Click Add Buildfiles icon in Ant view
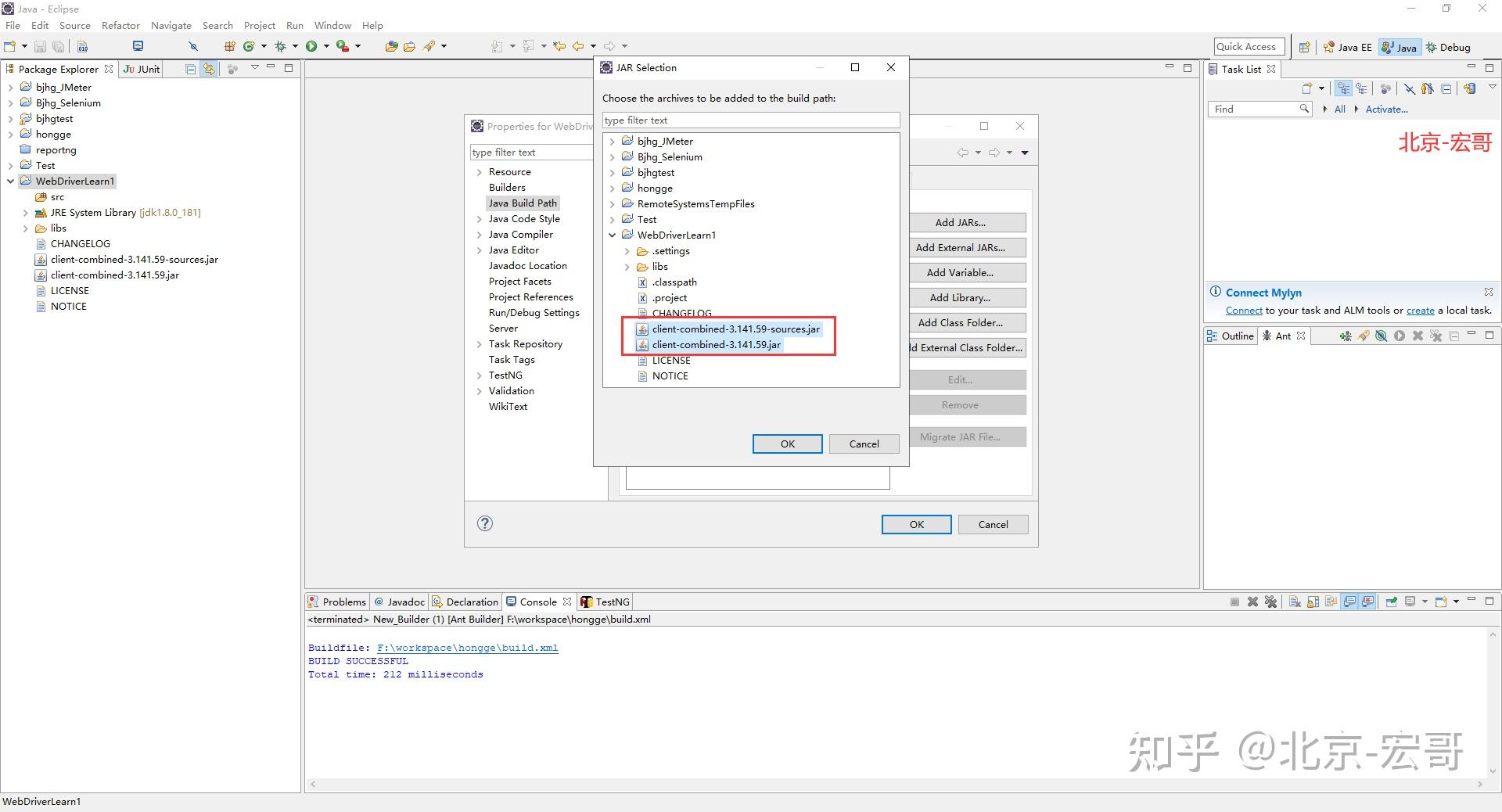This screenshot has width=1502, height=812. 1345,336
